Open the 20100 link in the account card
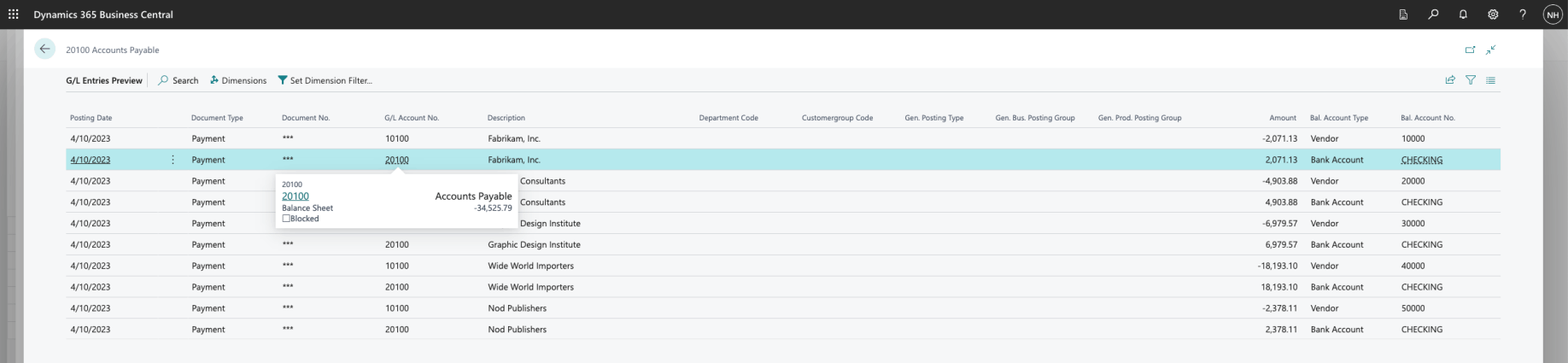 (x=295, y=196)
